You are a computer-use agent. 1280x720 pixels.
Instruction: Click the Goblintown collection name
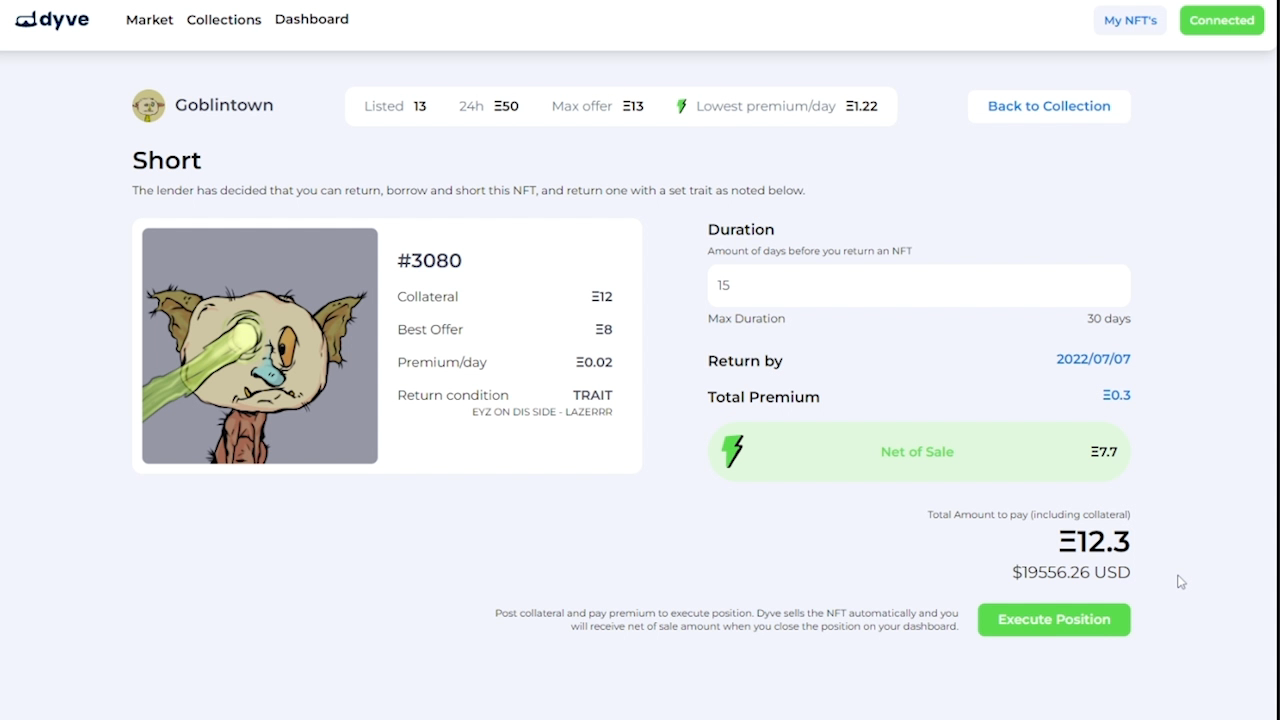[x=224, y=105]
